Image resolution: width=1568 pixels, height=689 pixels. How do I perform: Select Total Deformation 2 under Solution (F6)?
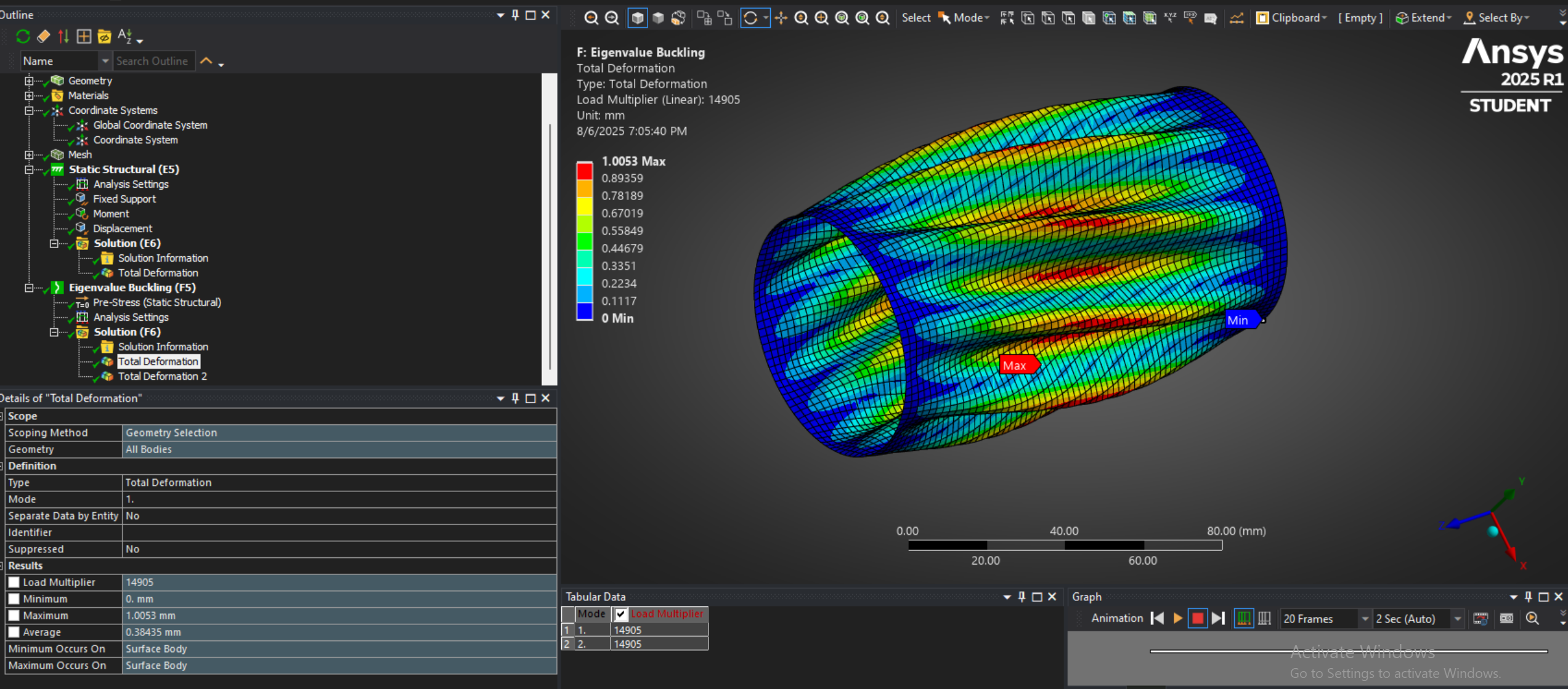[x=162, y=376]
